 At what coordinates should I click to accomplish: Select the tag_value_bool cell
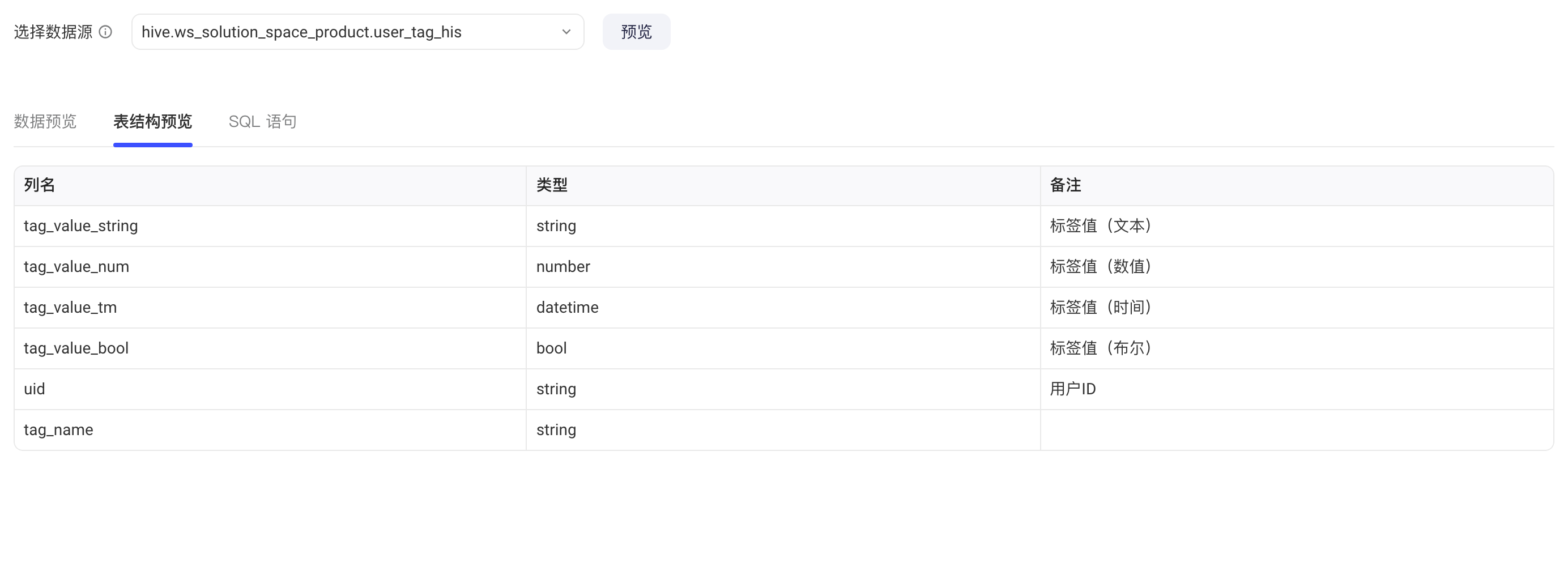pos(270,348)
